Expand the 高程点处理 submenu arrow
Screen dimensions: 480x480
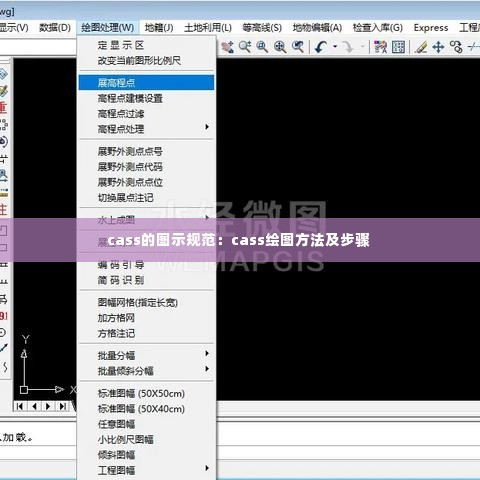pyautogui.click(x=207, y=127)
